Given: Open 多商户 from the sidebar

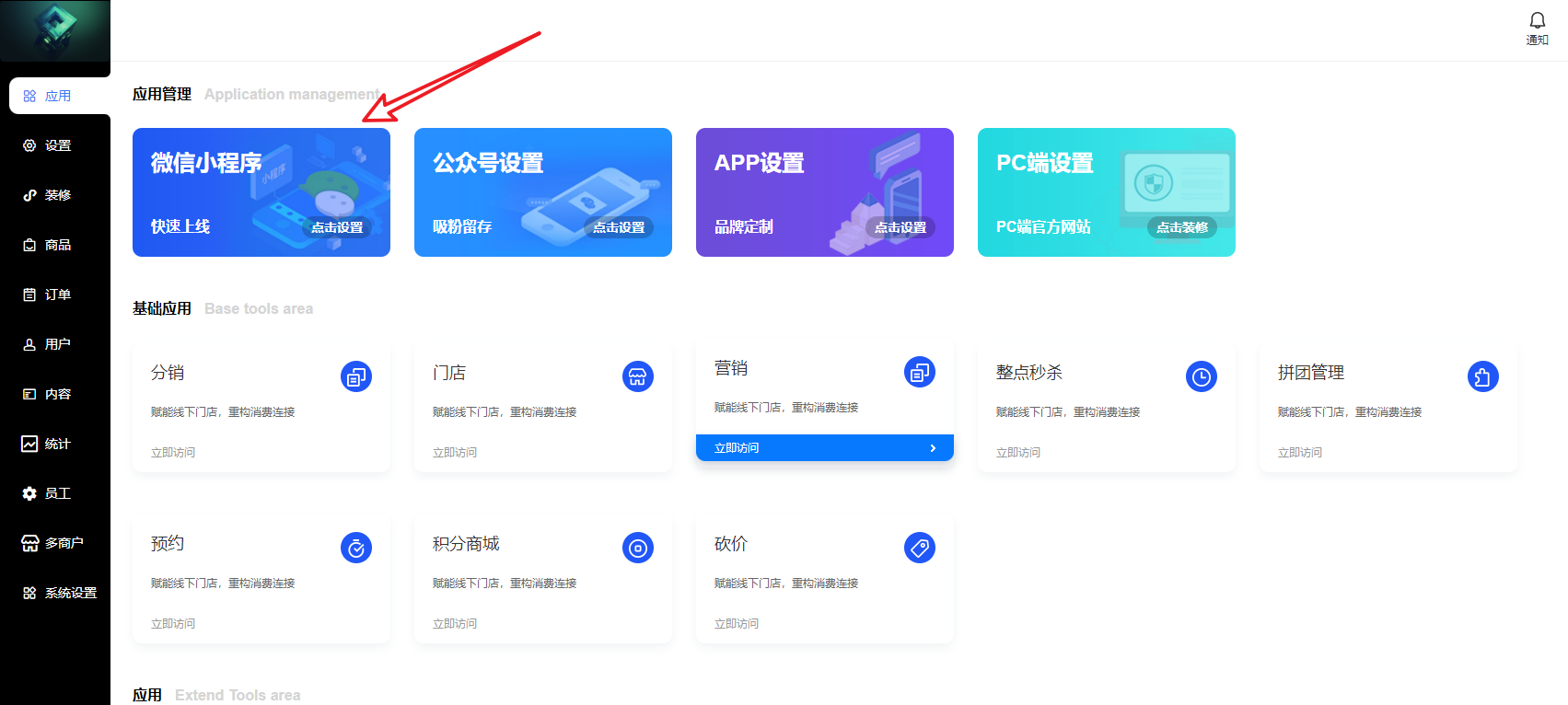Looking at the screenshot, I should click(63, 543).
